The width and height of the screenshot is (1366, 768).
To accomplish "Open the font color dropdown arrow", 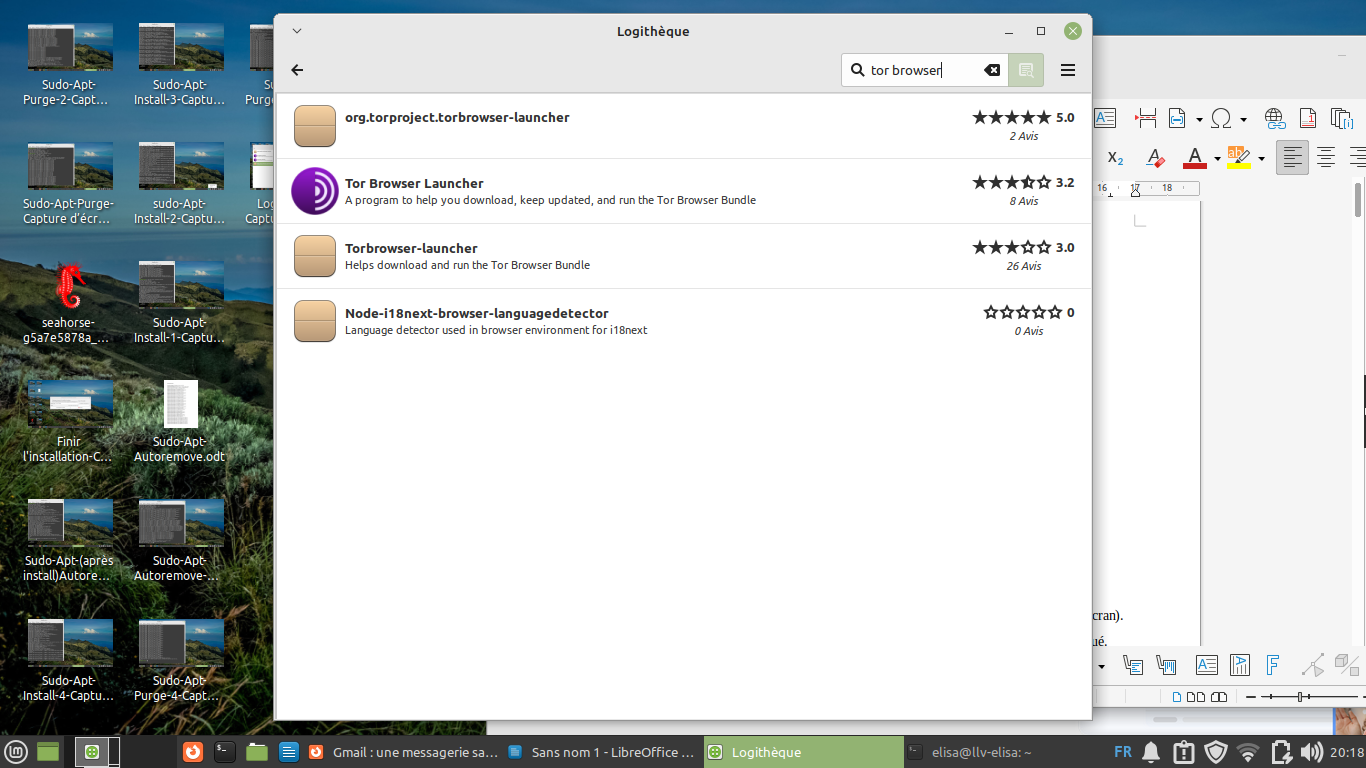I will 1217,158.
